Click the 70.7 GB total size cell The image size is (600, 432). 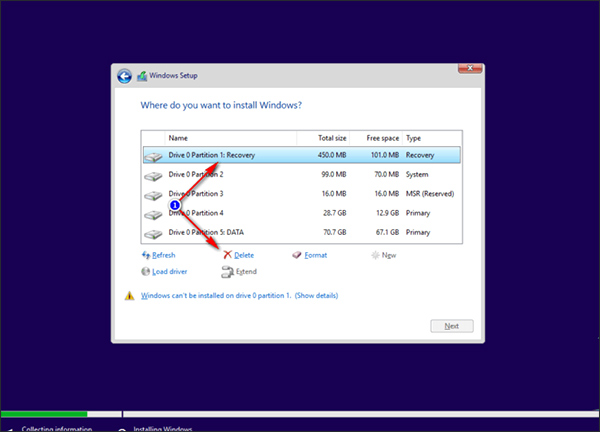(x=335, y=232)
